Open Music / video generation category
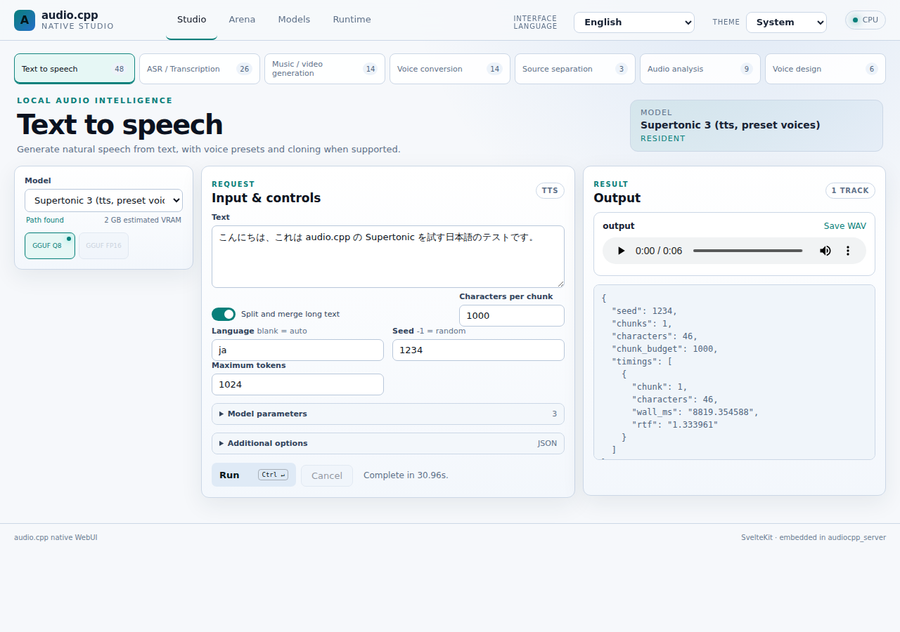 pos(325,69)
